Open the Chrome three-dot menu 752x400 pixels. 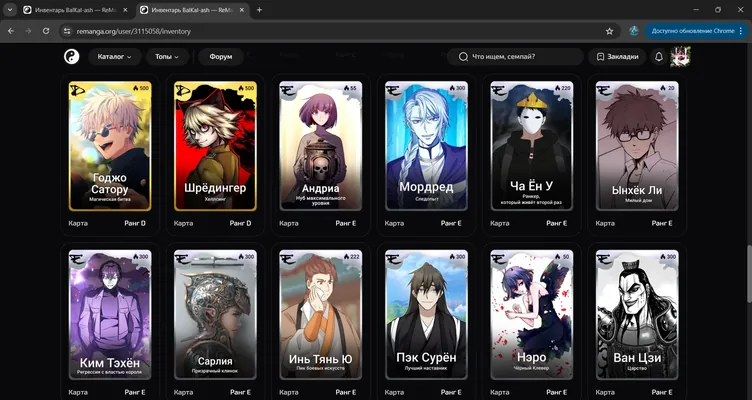(742, 31)
